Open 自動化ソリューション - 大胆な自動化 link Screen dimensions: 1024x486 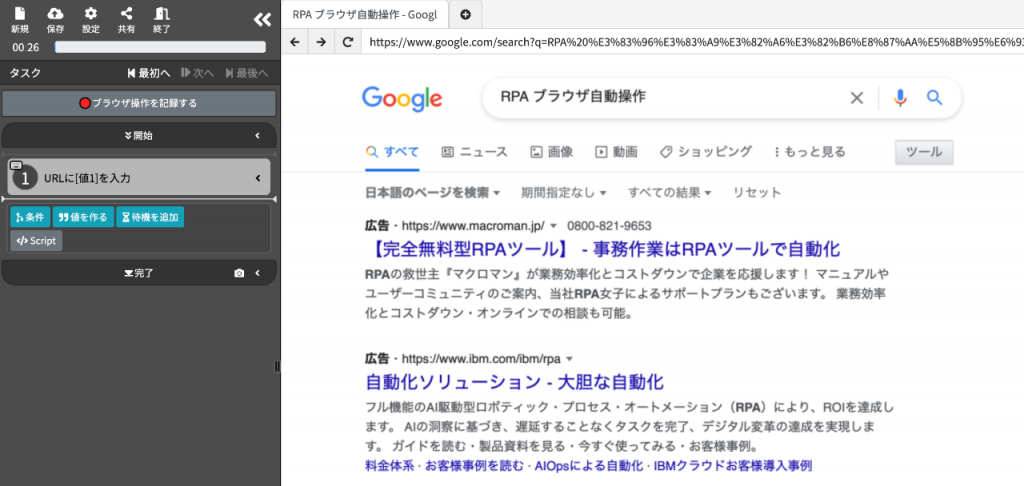(515, 381)
